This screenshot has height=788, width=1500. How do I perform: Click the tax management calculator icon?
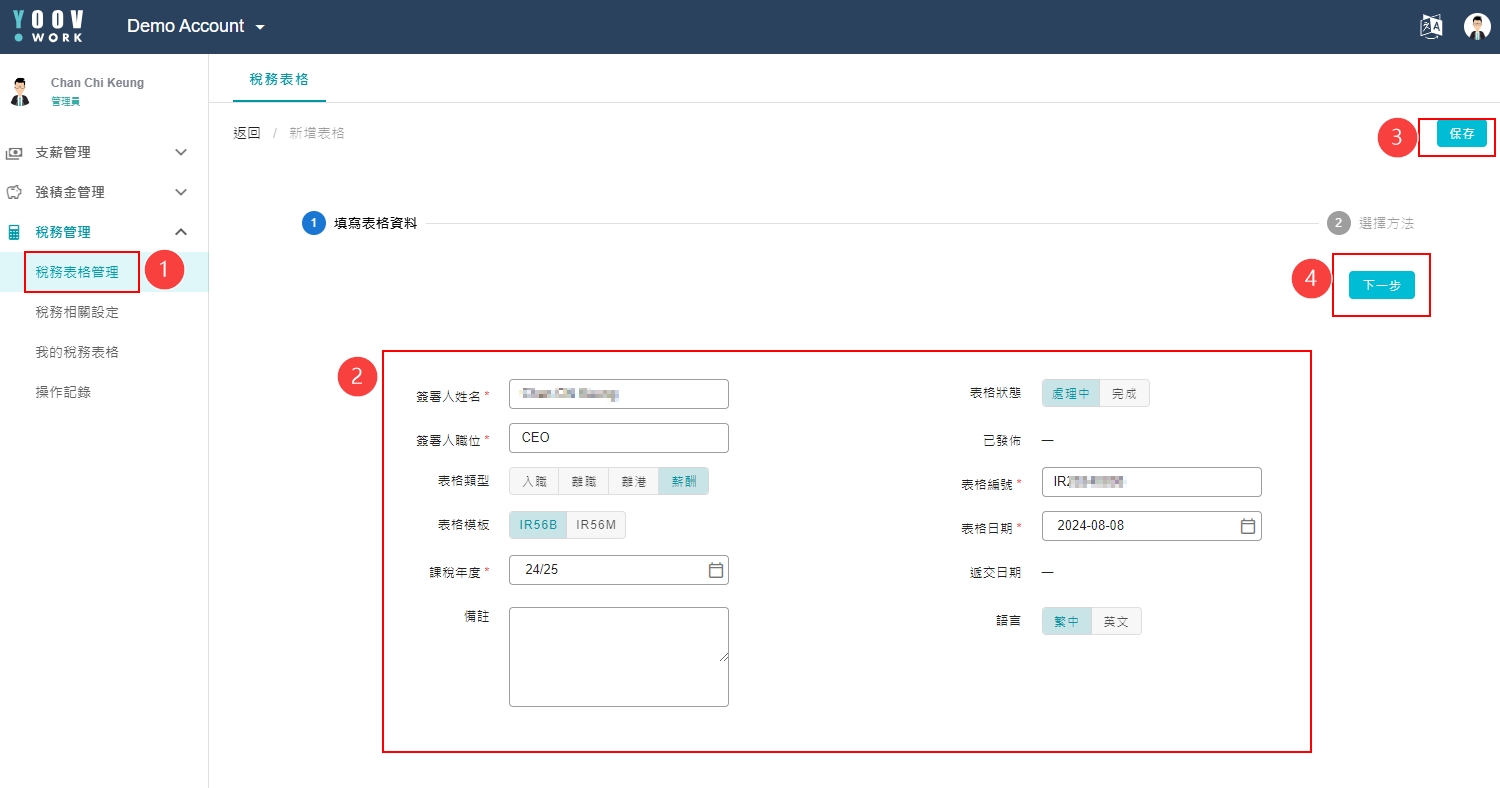point(14,232)
